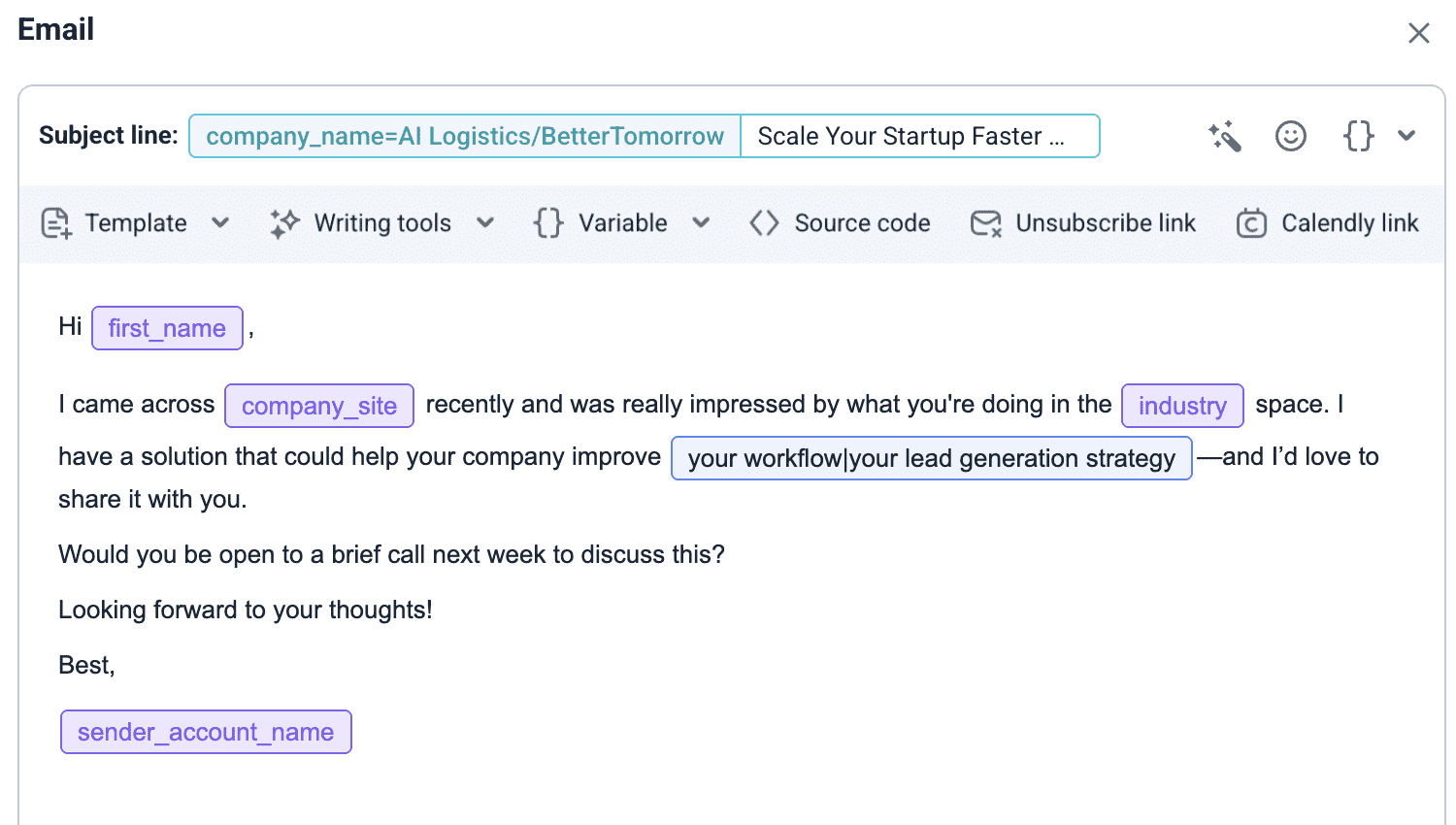Expand the Template dropdown chevron
Screen dimensions: 1456x825
pyautogui.click(x=220, y=223)
